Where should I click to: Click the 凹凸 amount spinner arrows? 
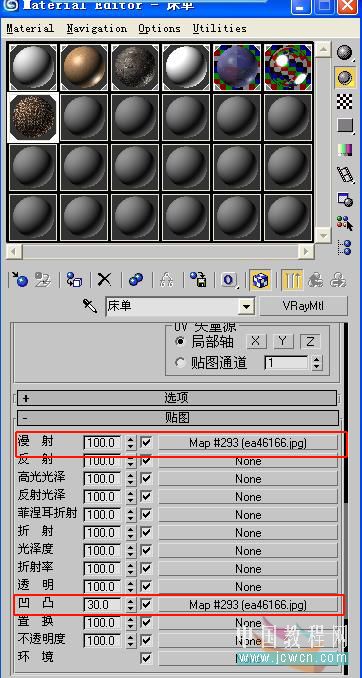[131, 604]
